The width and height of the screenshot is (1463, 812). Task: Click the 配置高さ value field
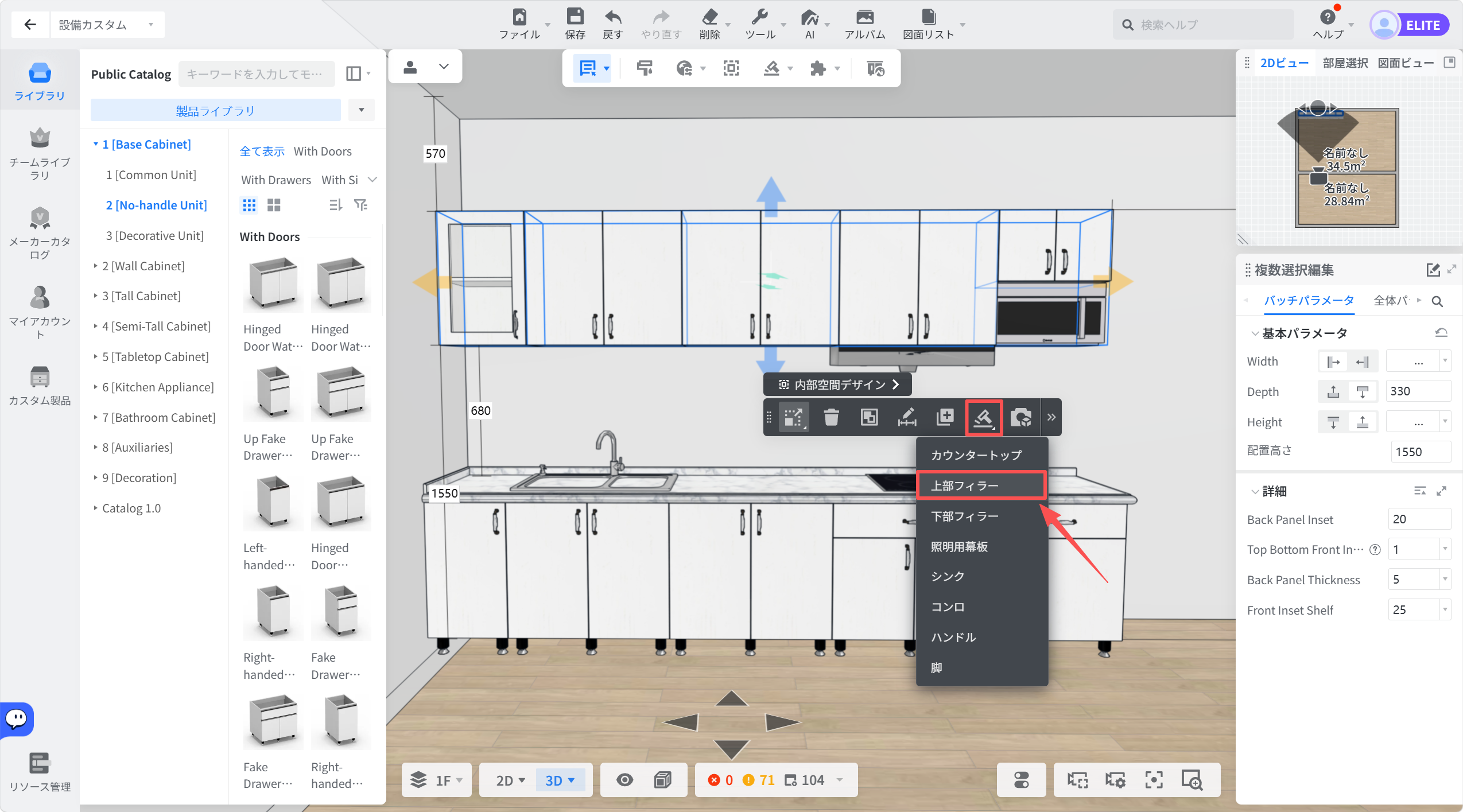tap(1421, 452)
